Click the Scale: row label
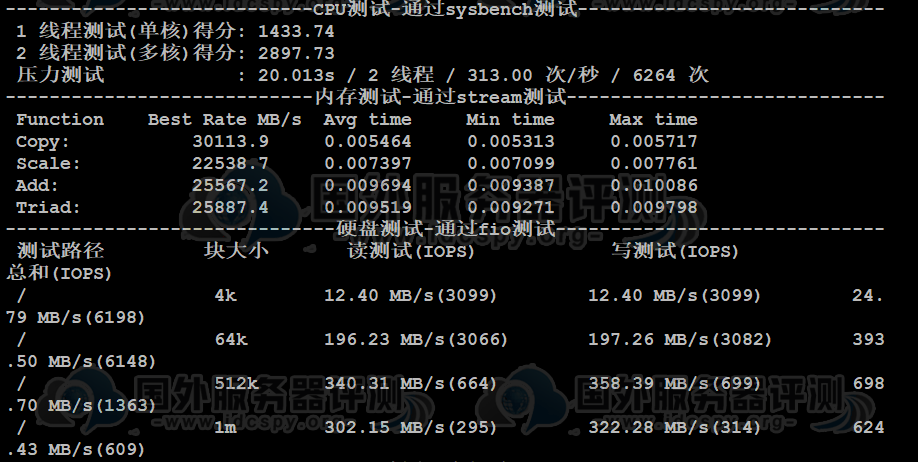The height and width of the screenshot is (462, 918). 48,163
